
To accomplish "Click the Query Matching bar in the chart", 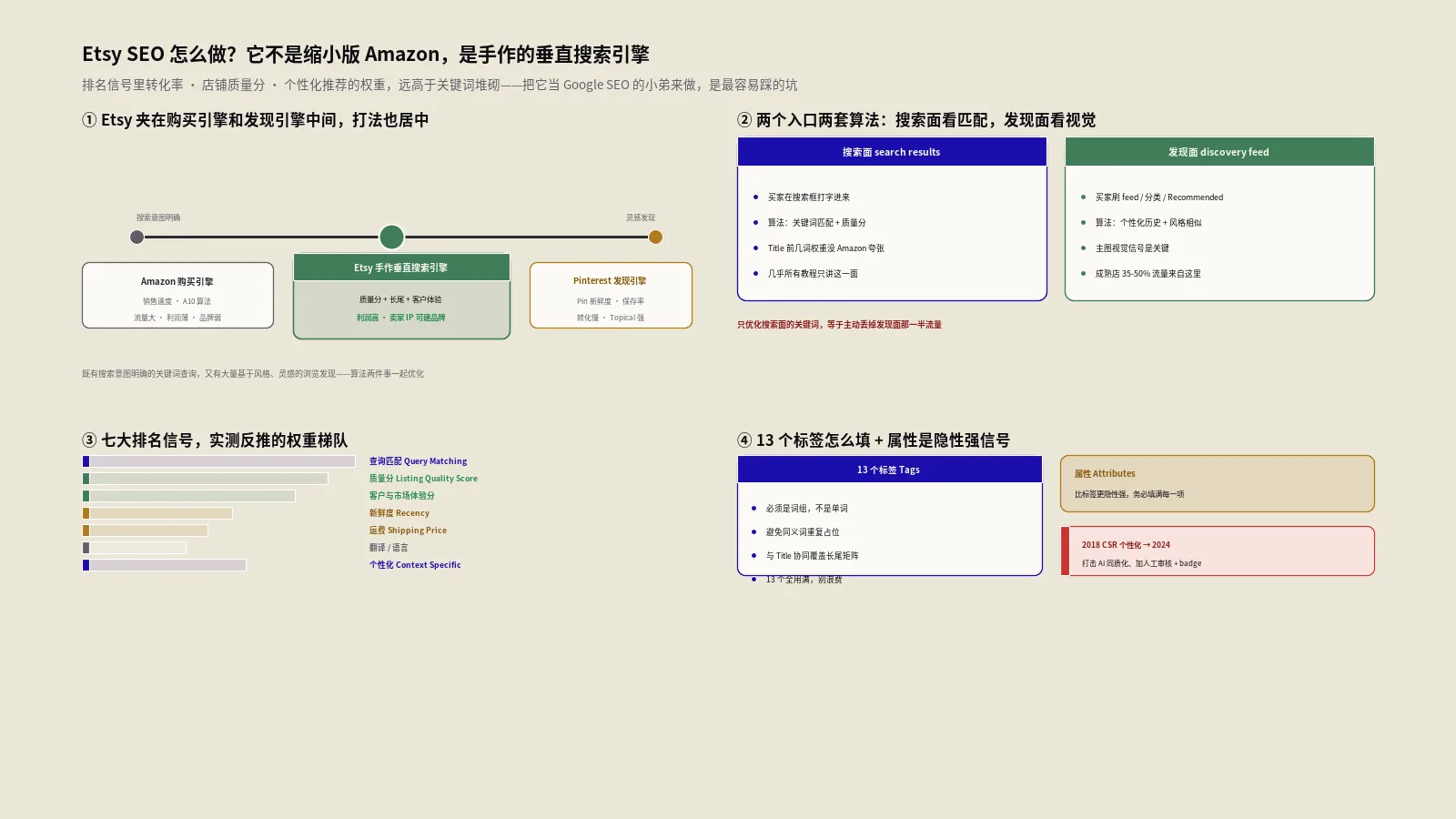I will point(218,461).
